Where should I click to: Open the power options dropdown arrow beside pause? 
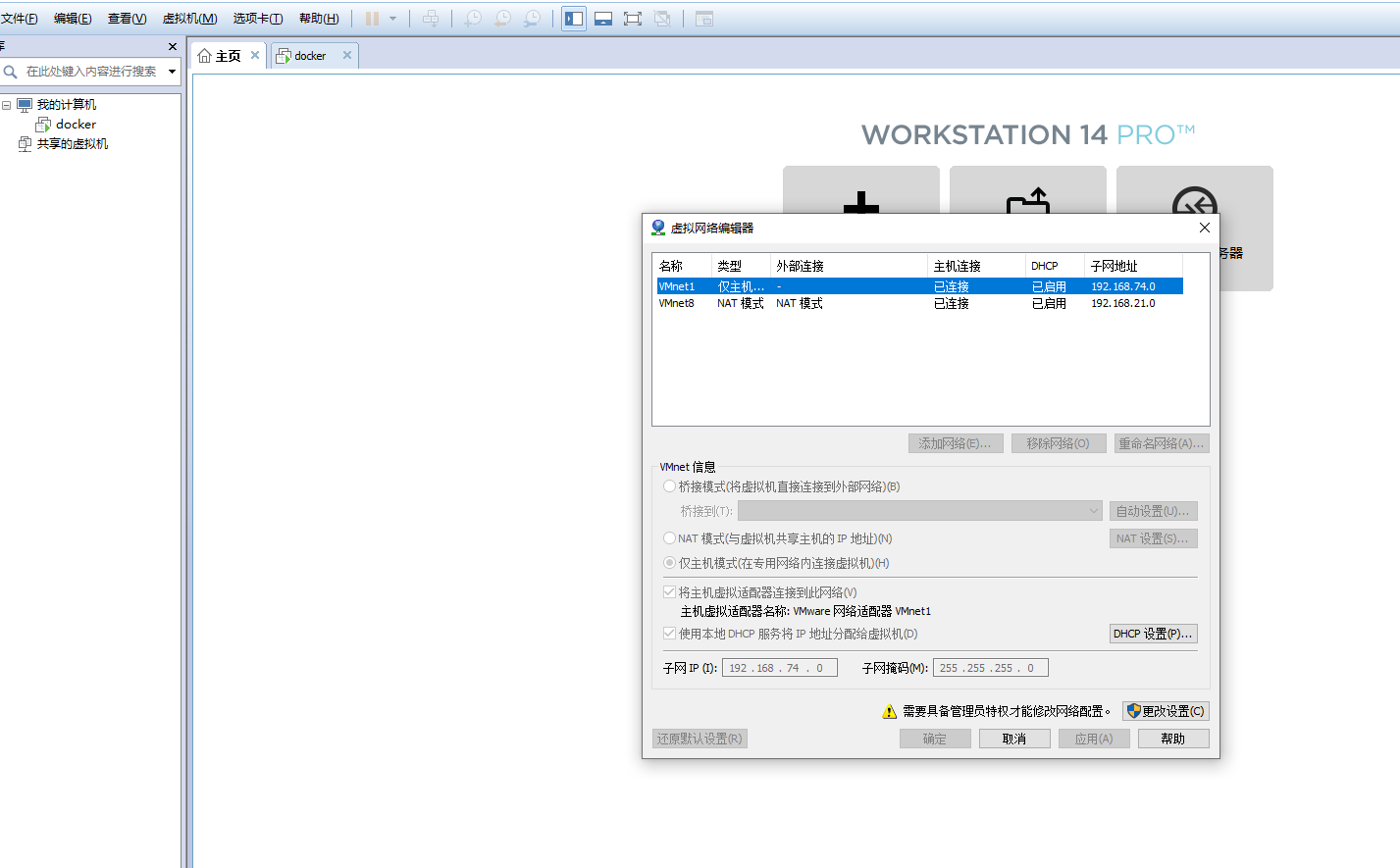(392, 19)
